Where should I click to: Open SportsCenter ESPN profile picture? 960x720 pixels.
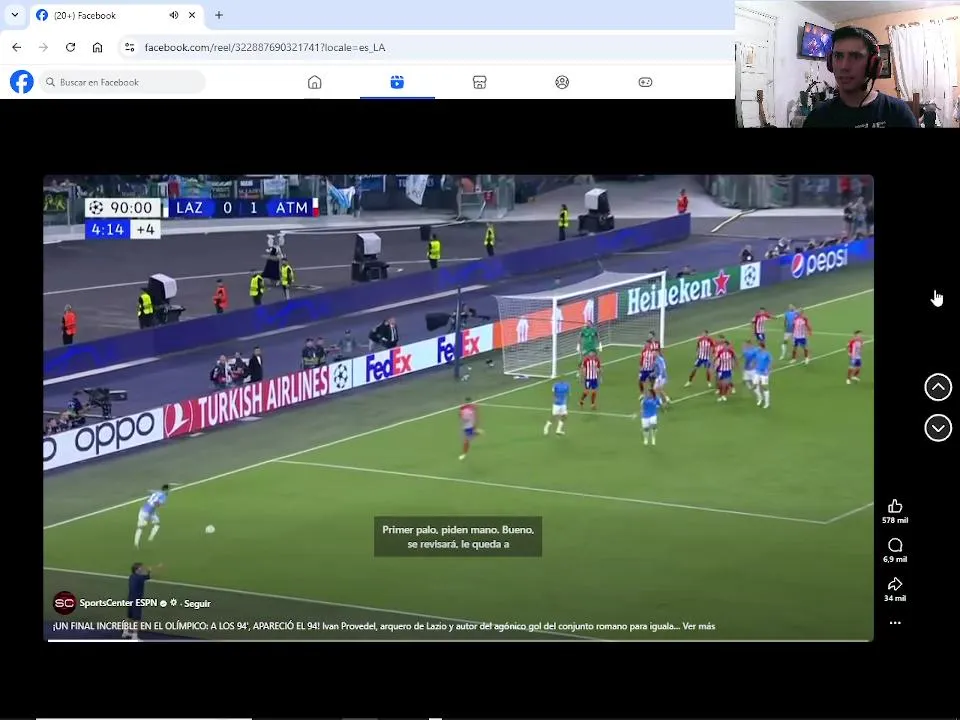pyautogui.click(x=64, y=603)
